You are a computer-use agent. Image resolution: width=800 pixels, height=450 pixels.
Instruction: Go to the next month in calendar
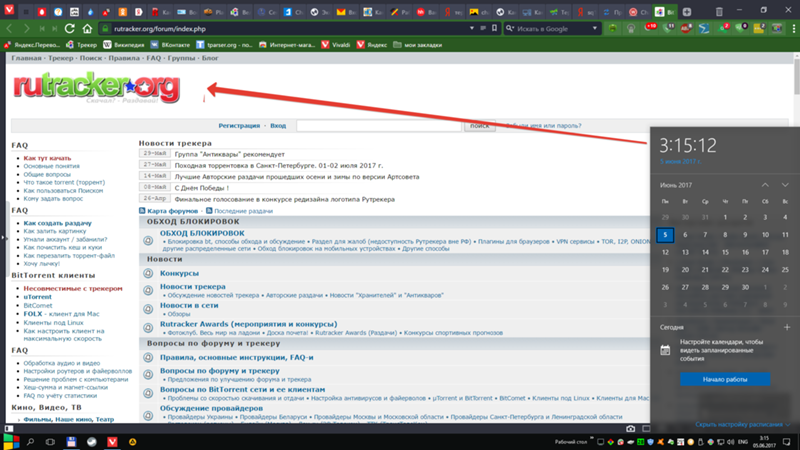tap(785, 185)
